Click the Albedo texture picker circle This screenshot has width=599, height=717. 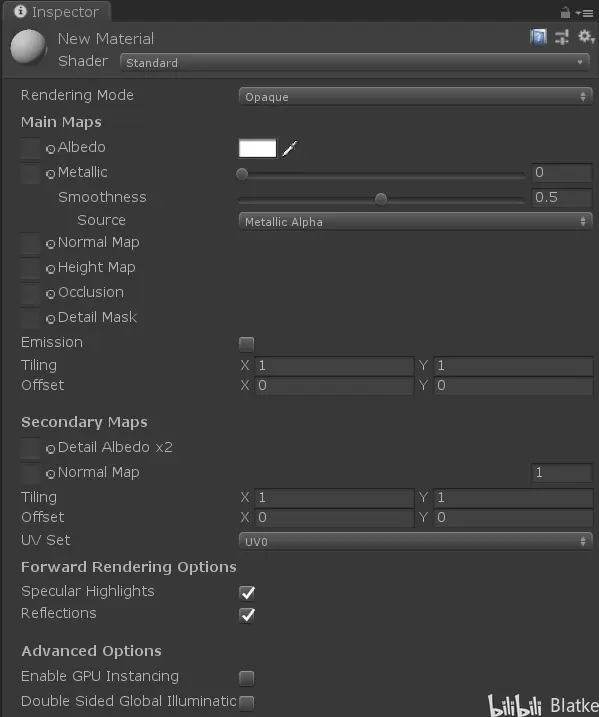click(50, 149)
